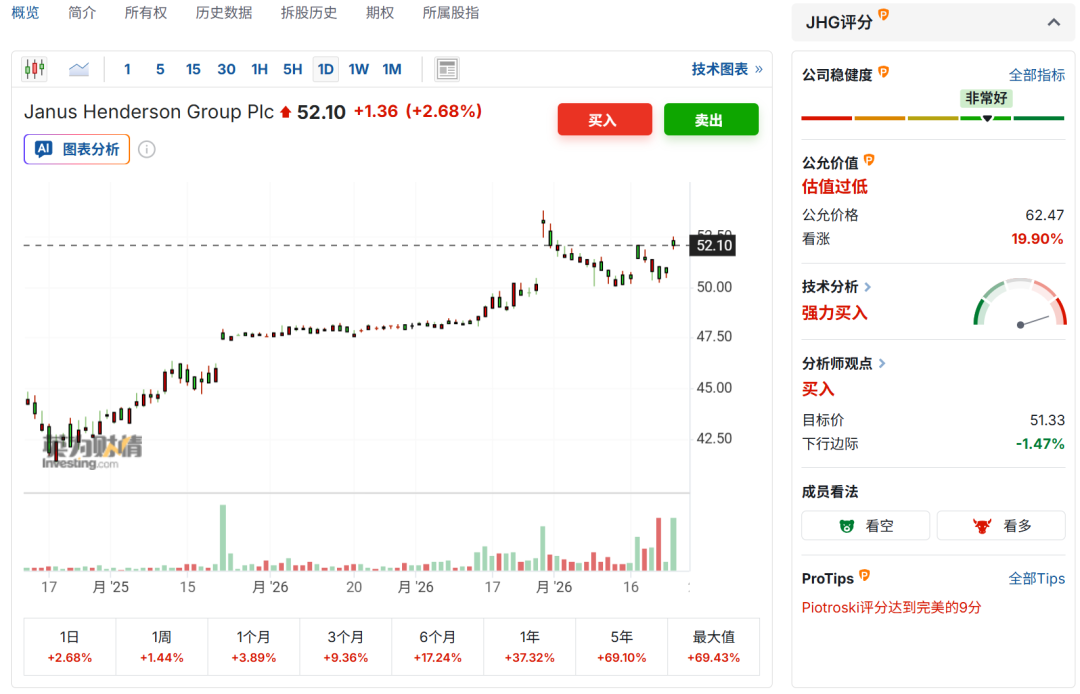
Task: Open the 历史数据 tab
Action: coord(224,12)
